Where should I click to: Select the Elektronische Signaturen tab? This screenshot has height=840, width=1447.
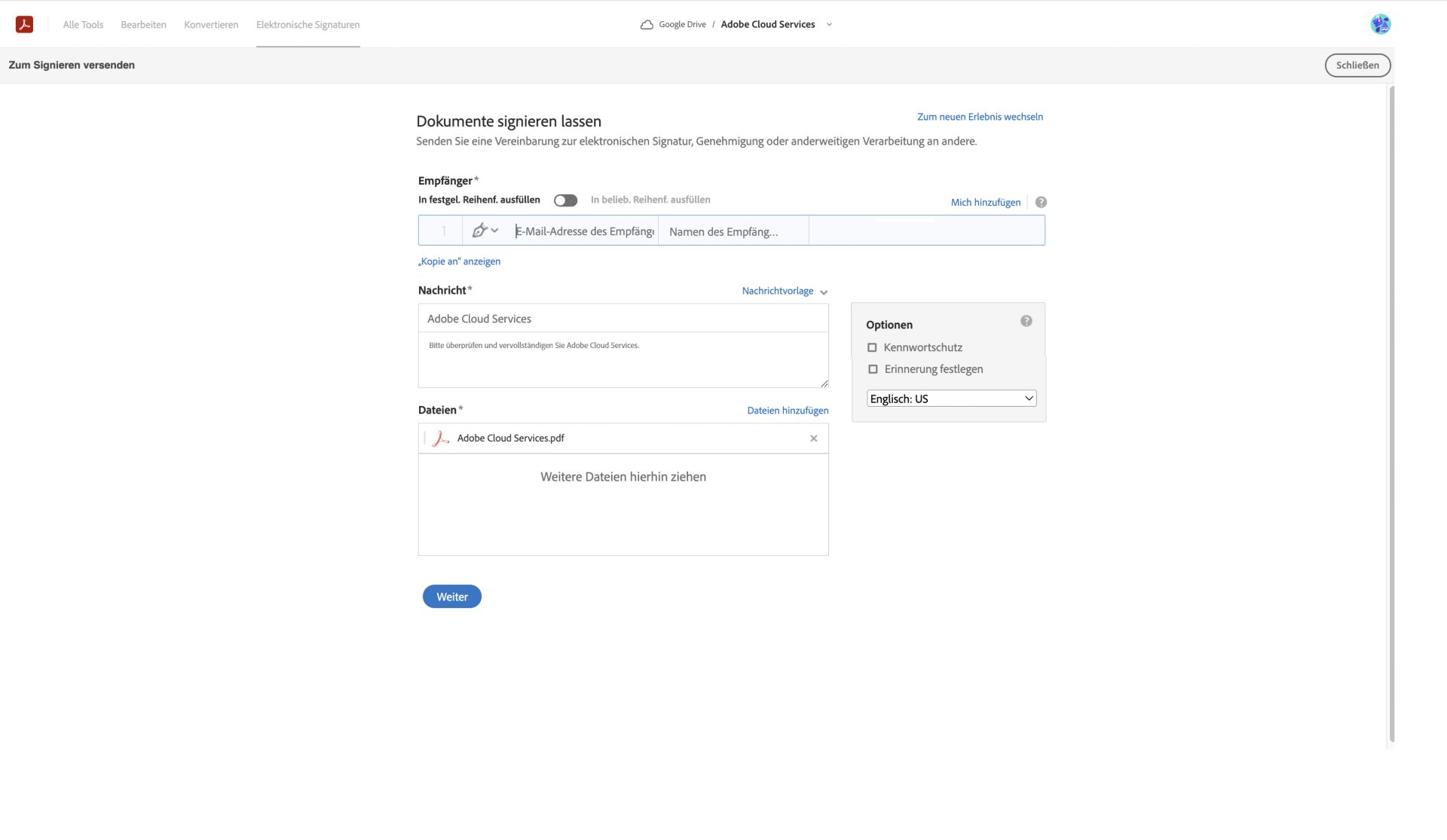[x=308, y=24]
